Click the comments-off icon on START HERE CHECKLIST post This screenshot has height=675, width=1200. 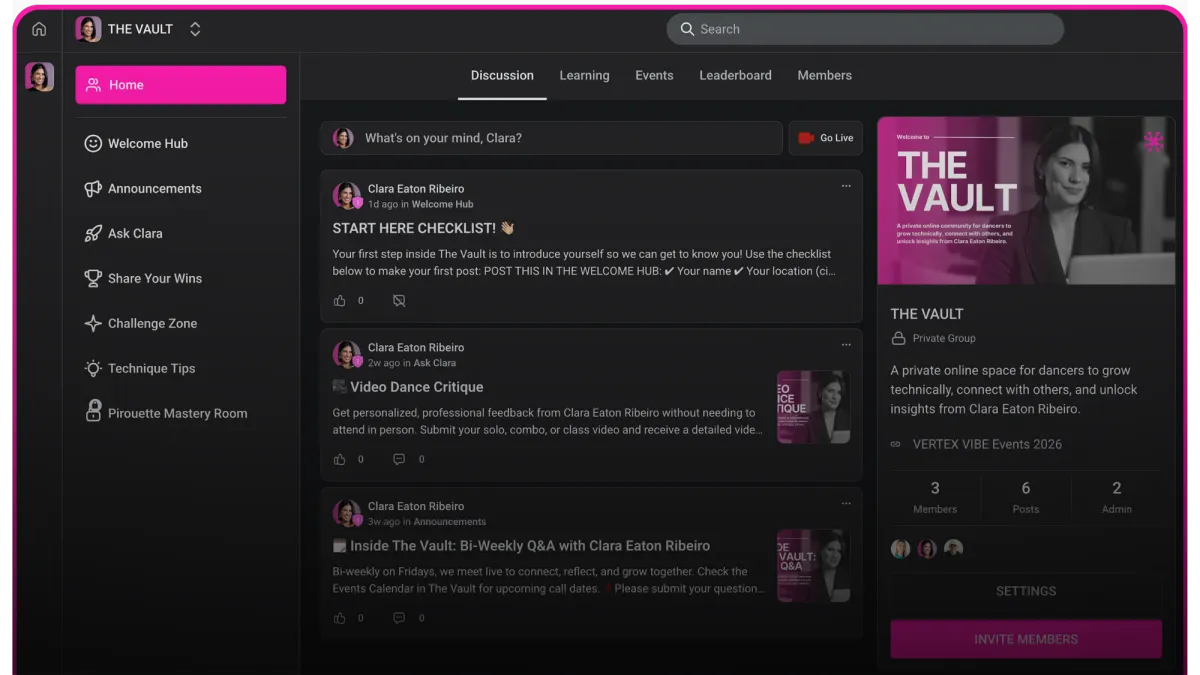coord(399,300)
